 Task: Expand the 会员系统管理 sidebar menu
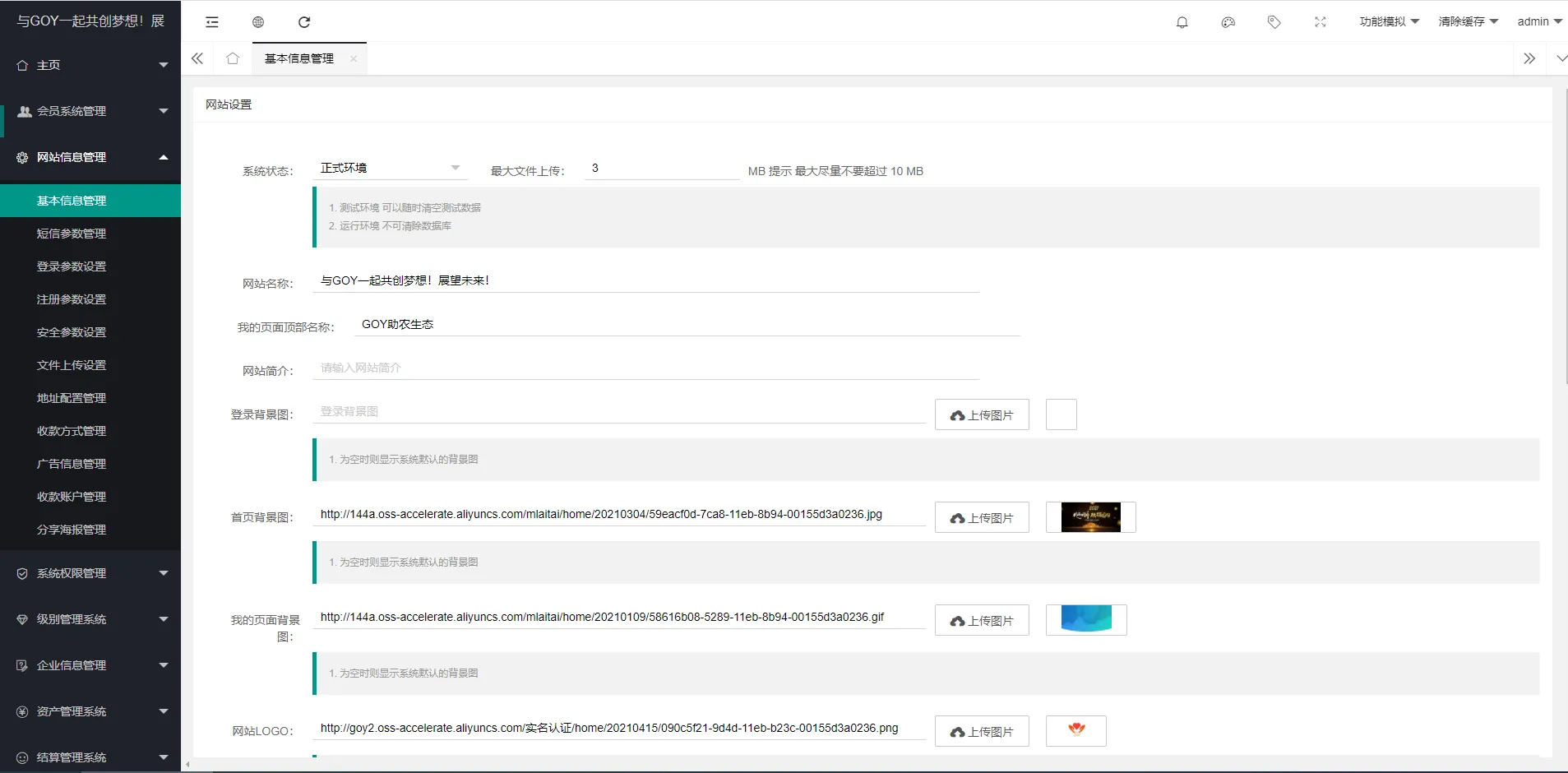90,111
